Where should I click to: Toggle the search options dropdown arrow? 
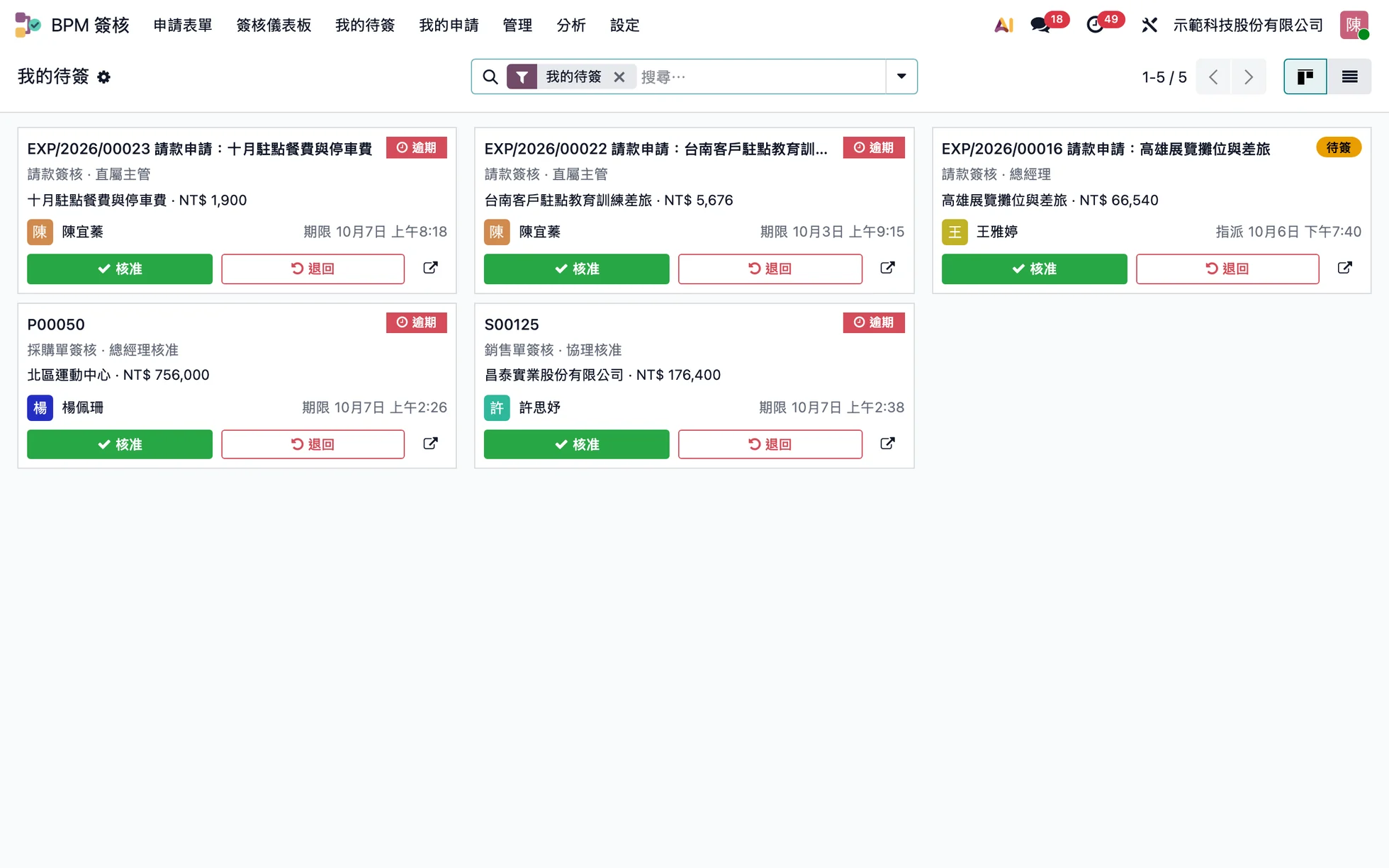901,77
